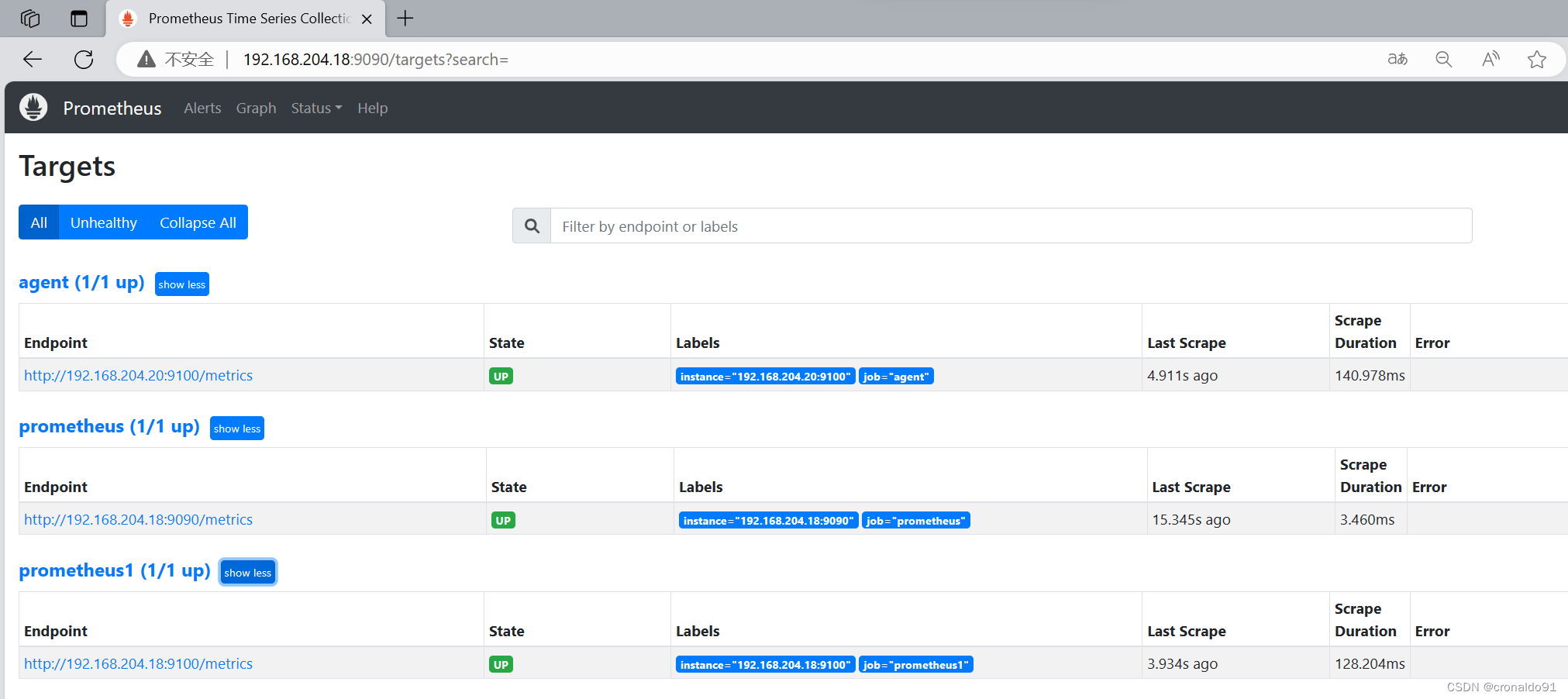Close the Prometheus Time Series tab

tap(367, 19)
